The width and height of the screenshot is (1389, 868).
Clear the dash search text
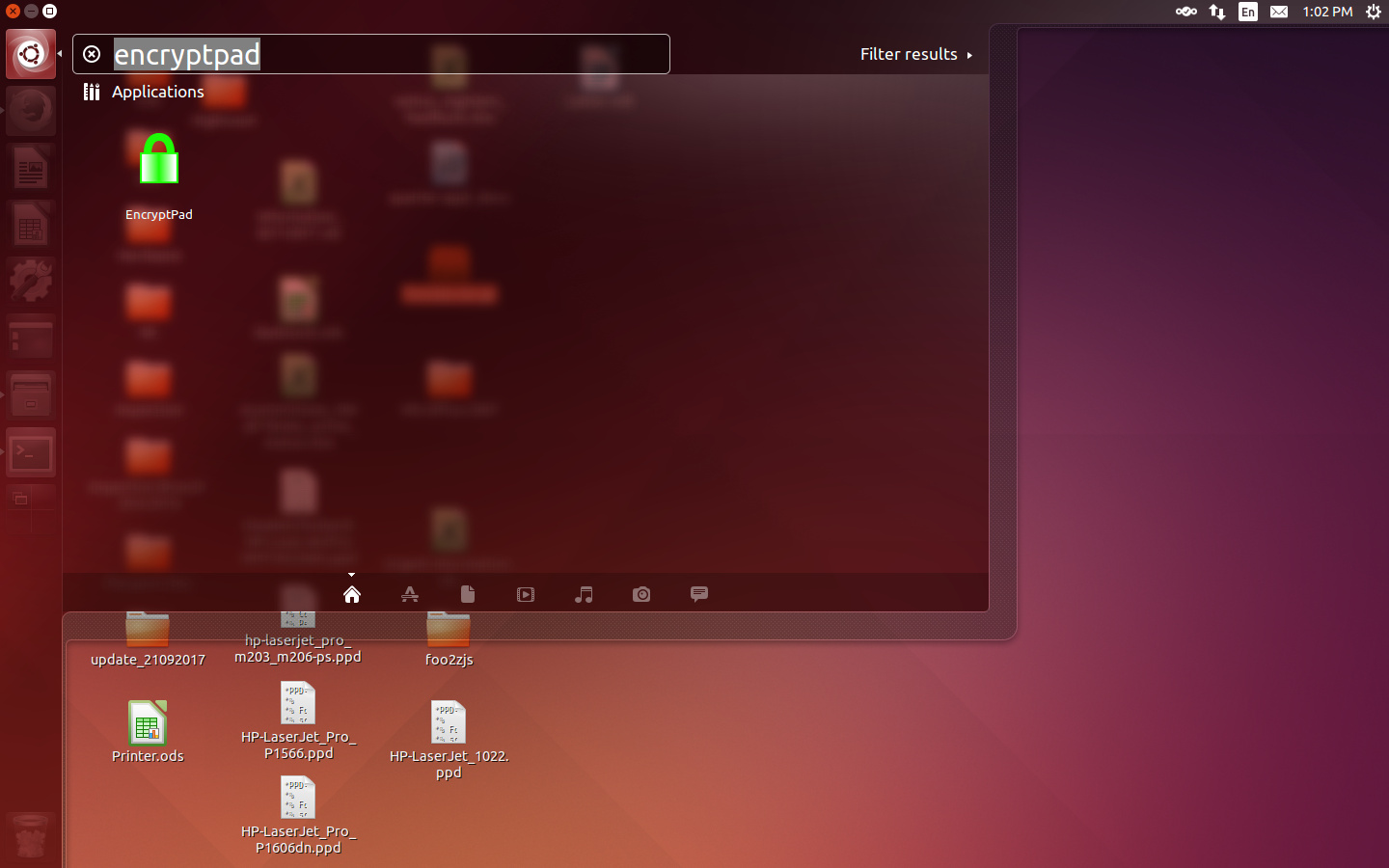tap(92, 54)
